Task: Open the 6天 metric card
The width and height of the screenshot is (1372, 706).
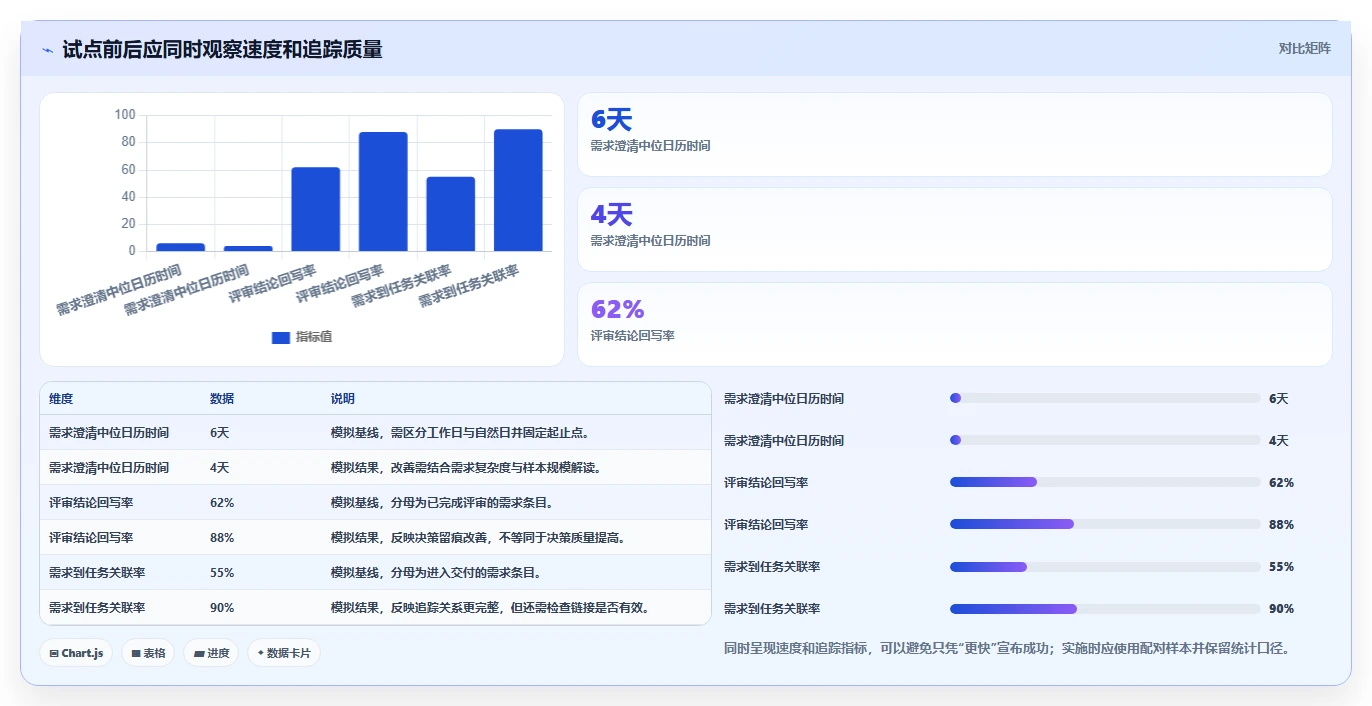Action: pyautogui.click(x=955, y=135)
